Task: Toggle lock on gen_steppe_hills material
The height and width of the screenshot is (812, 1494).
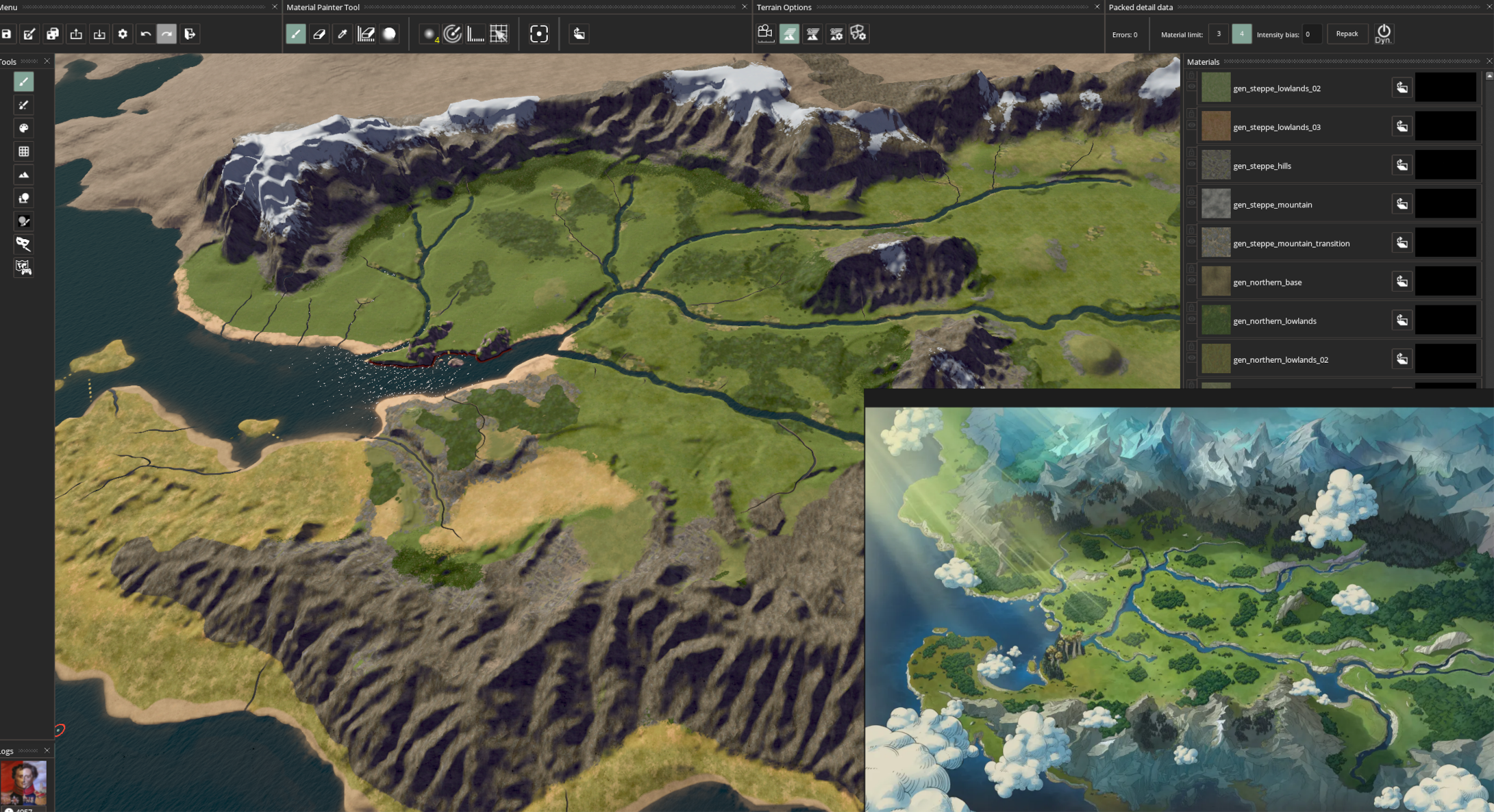Action: 1192,152
